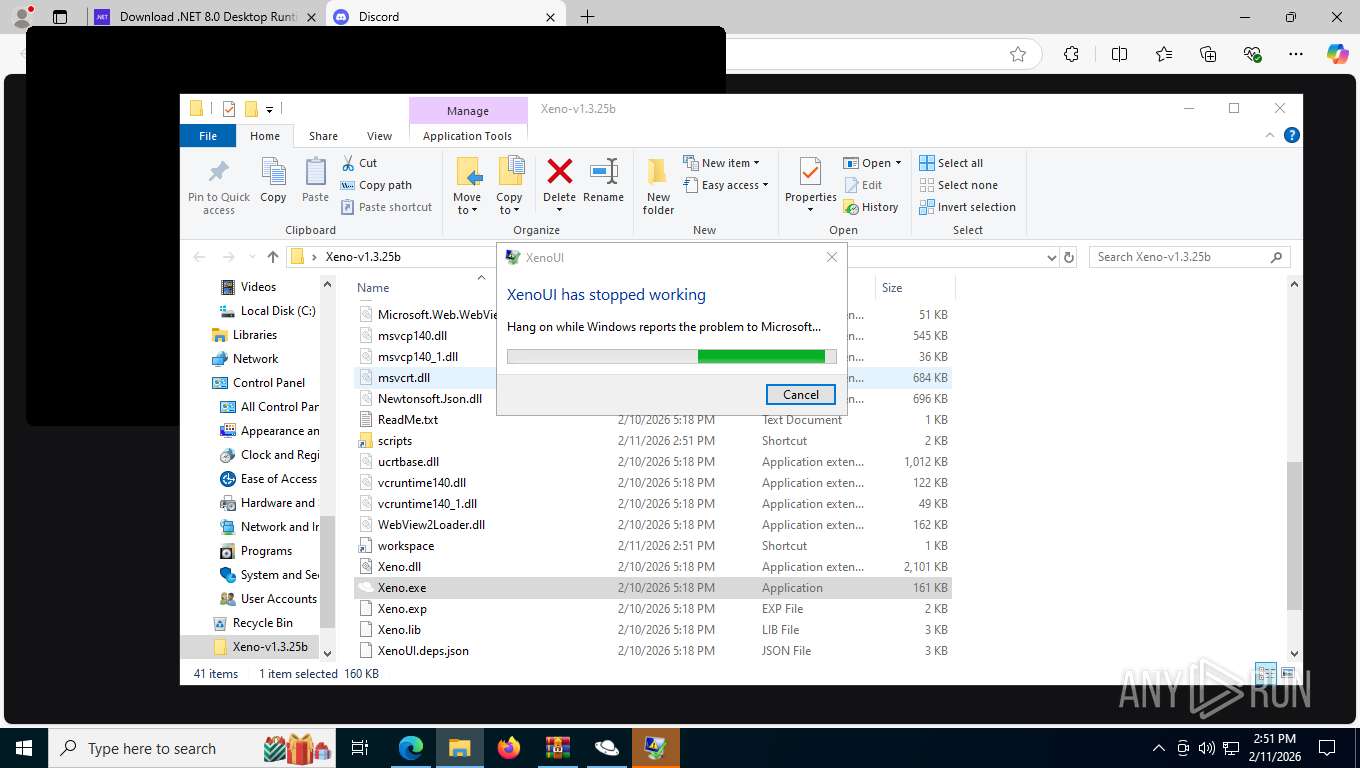Open the ribbon Open dropdown
The height and width of the screenshot is (768, 1360).
pos(872,163)
